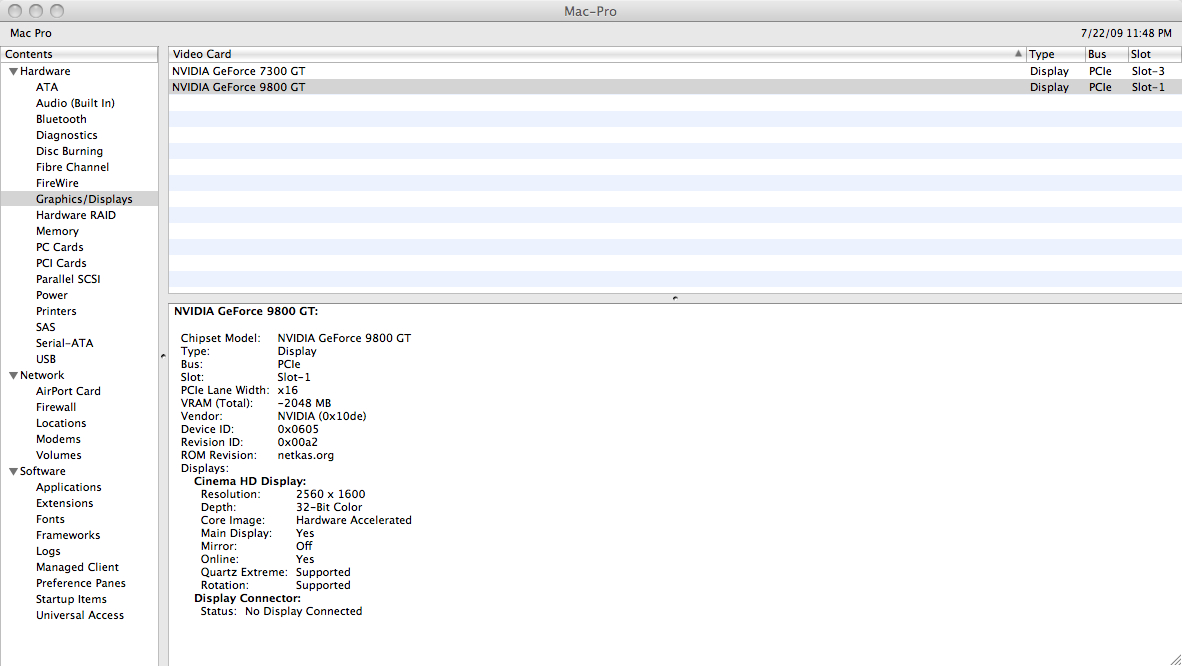The height and width of the screenshot is (666, 1182).
Task: Click the Mac Pro label
Action: coord(31,33)
